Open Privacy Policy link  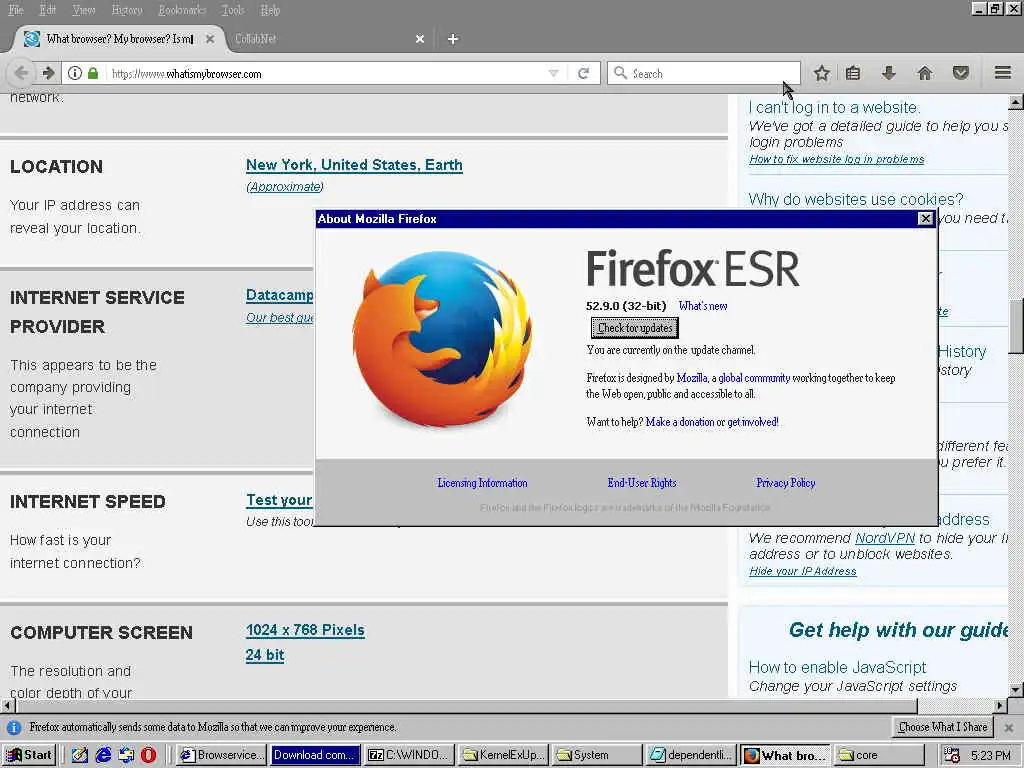(x=786, y=483)
